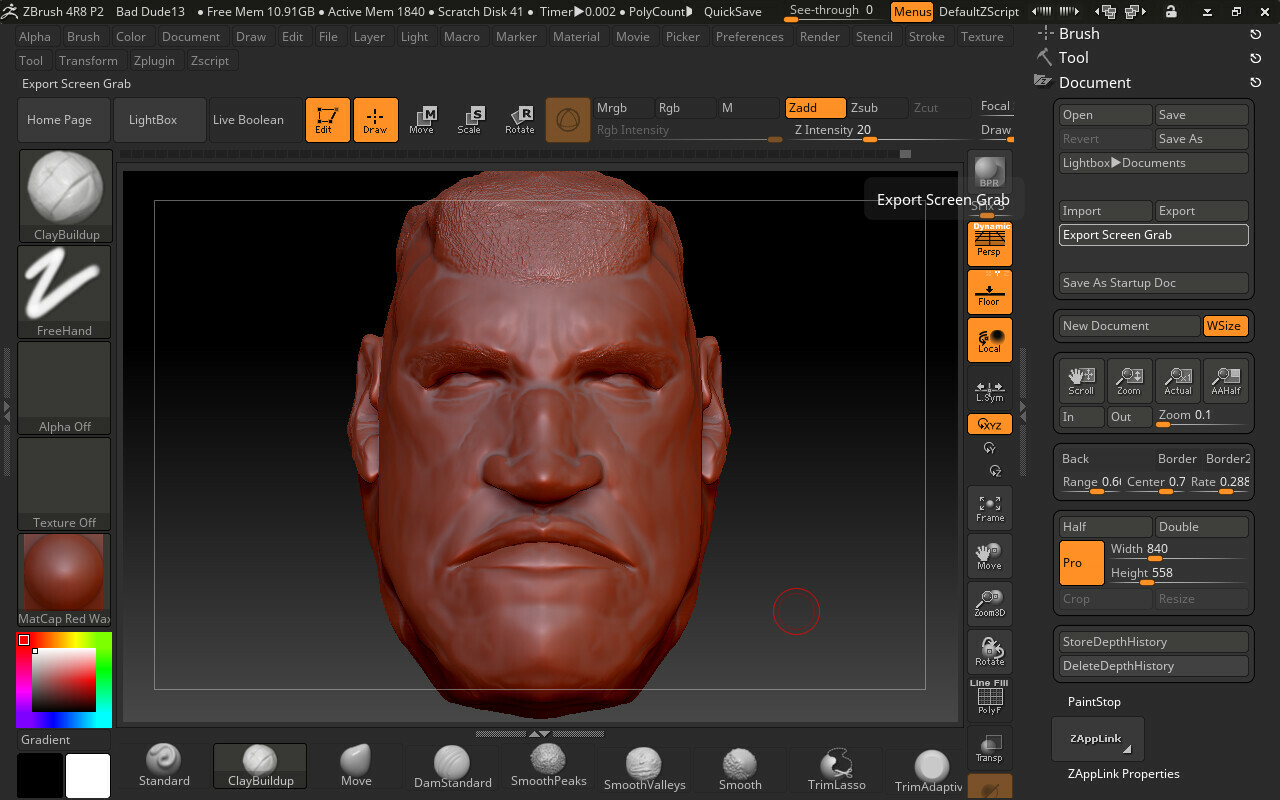
Task: Select the ClayBuildup brush thumbnail
Action: coord(64,190)
